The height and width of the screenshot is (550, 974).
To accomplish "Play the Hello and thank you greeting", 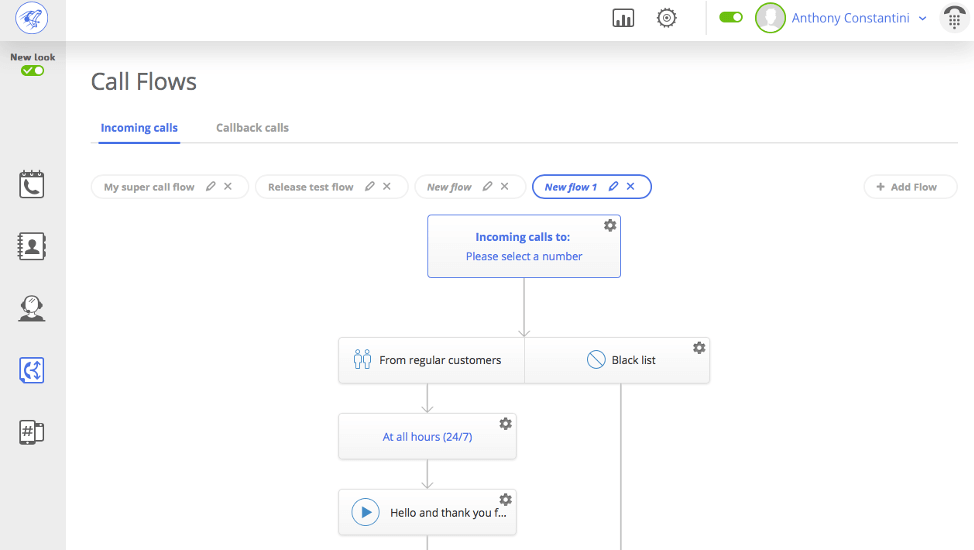I will [x=366, y=513].
